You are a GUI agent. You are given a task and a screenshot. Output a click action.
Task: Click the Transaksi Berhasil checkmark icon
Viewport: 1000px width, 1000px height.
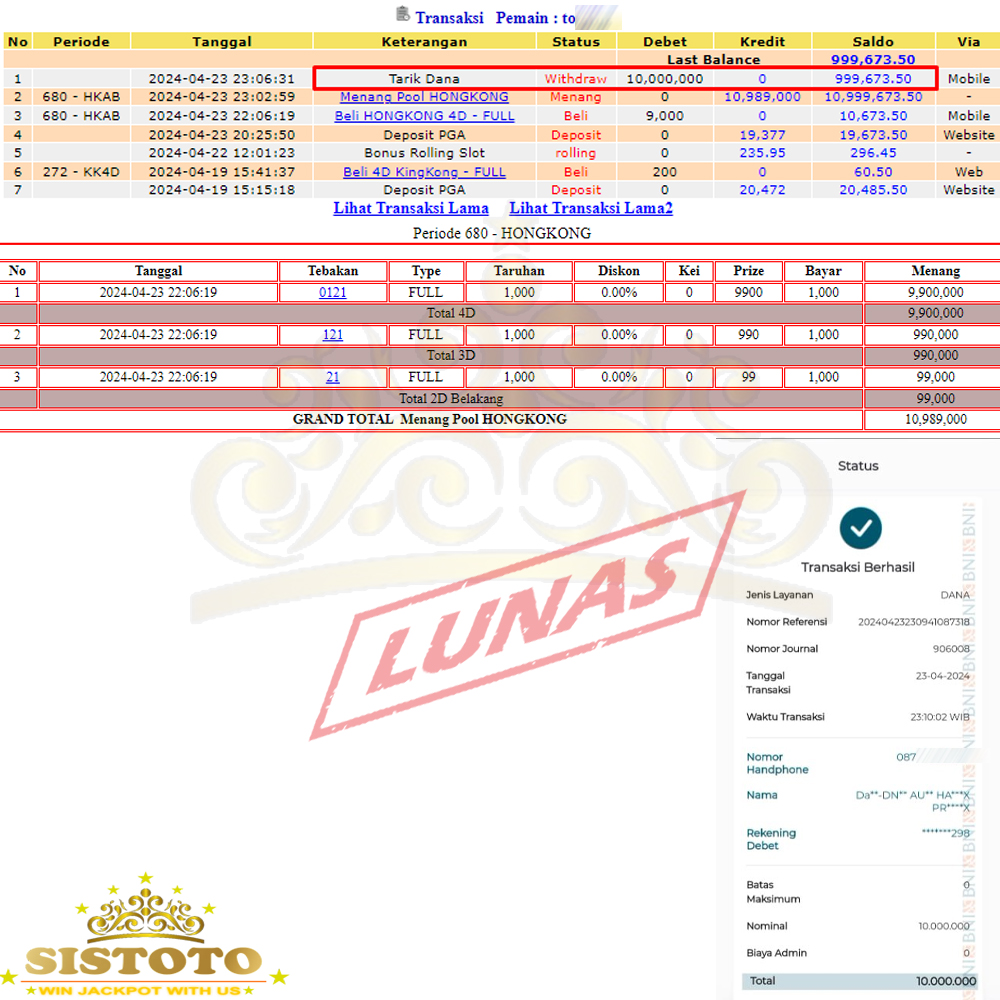click(860, 528)
